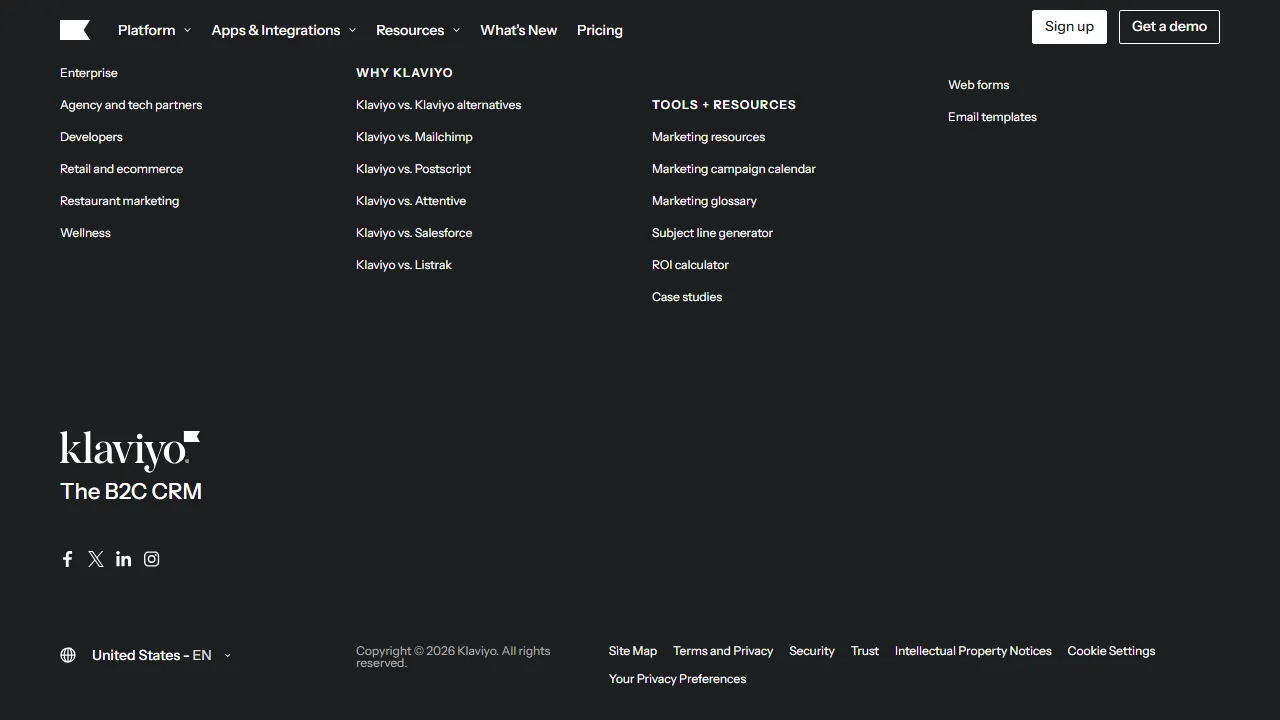Image resolution: width=1280 pixels, height=720 pixels.
Task: Go to What's New page
Action: [x=518, y=30]
